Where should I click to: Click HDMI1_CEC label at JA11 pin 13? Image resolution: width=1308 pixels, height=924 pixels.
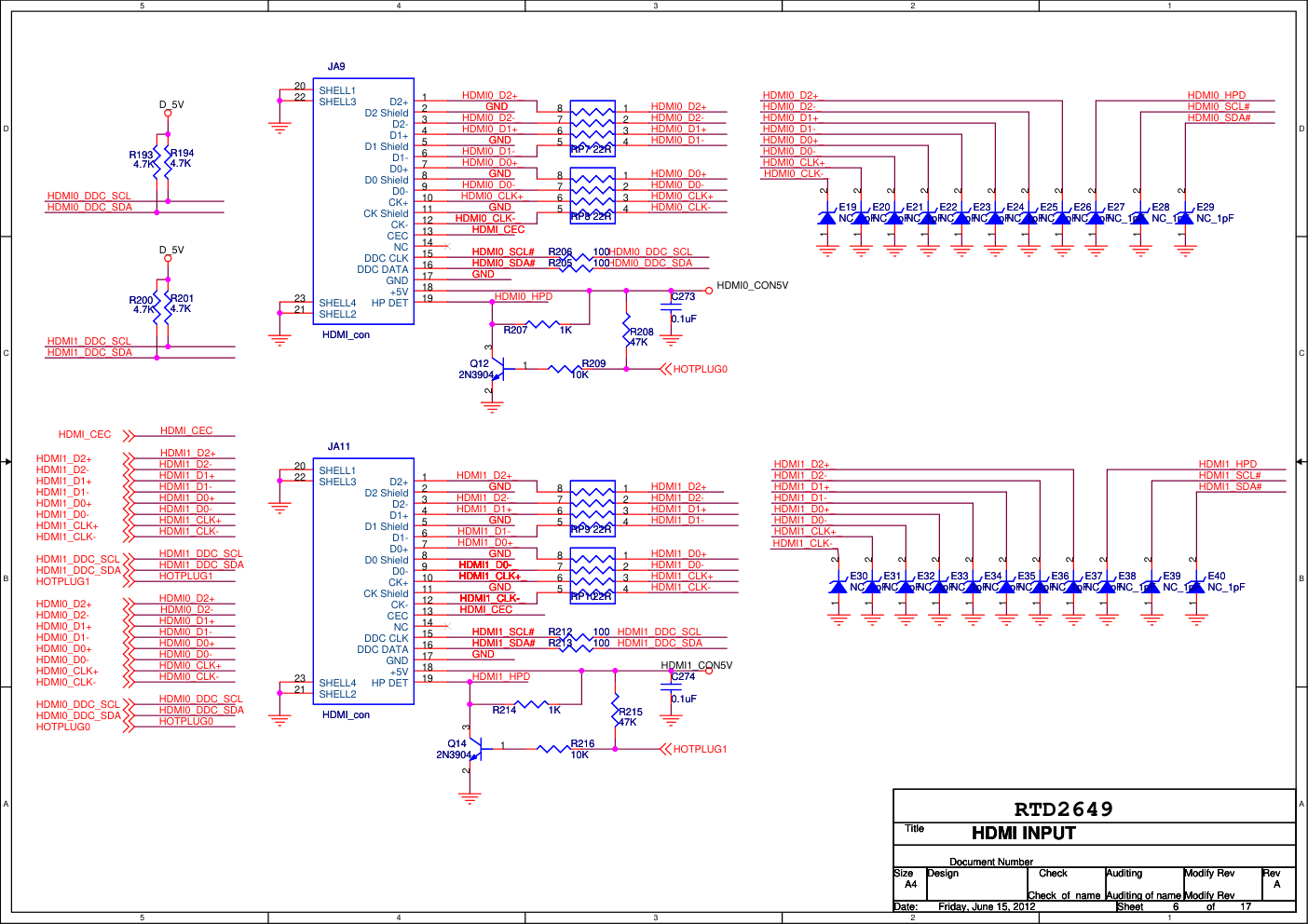coord(485,609)
